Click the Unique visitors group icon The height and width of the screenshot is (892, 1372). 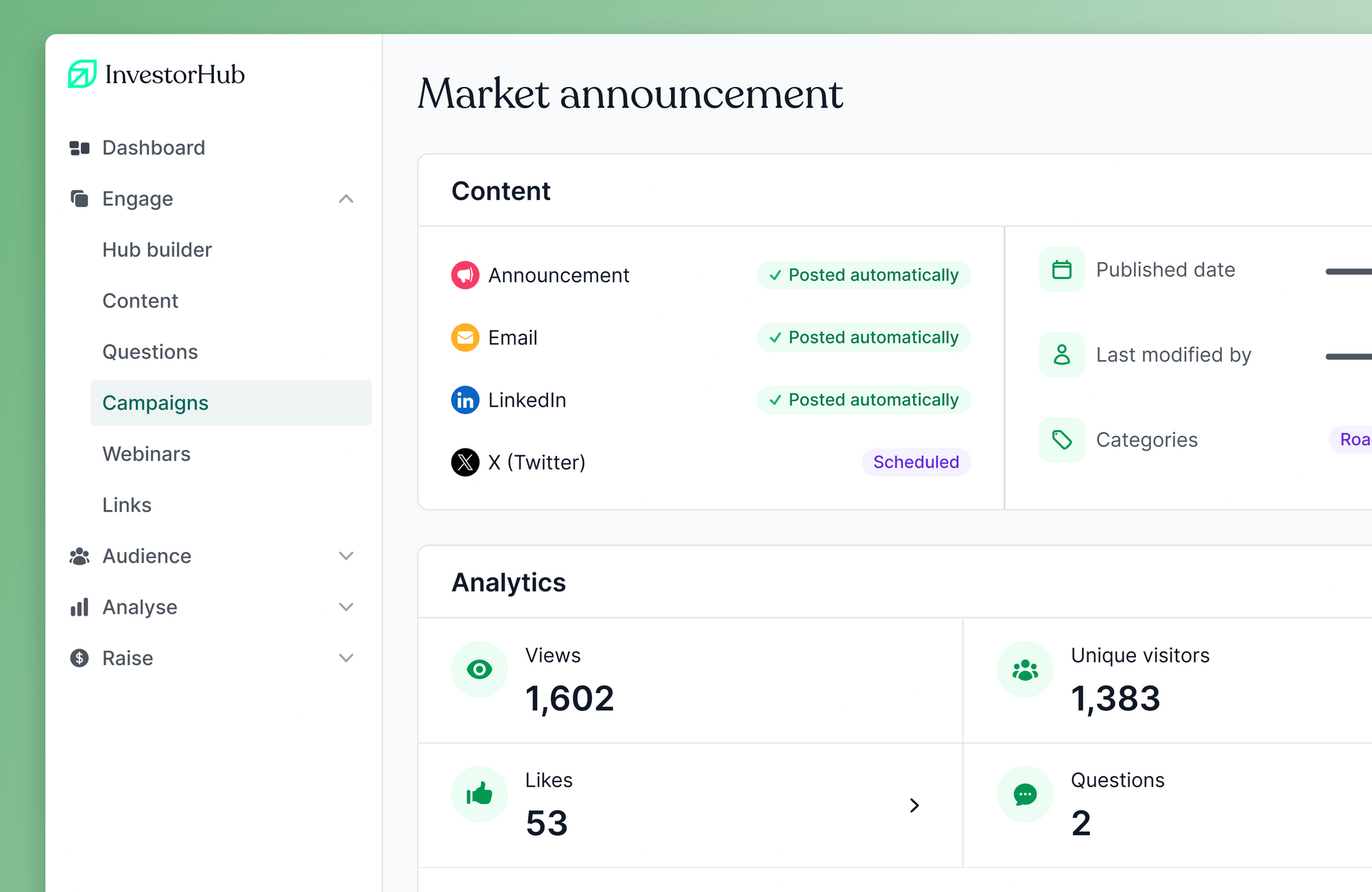click(1026, 669)
